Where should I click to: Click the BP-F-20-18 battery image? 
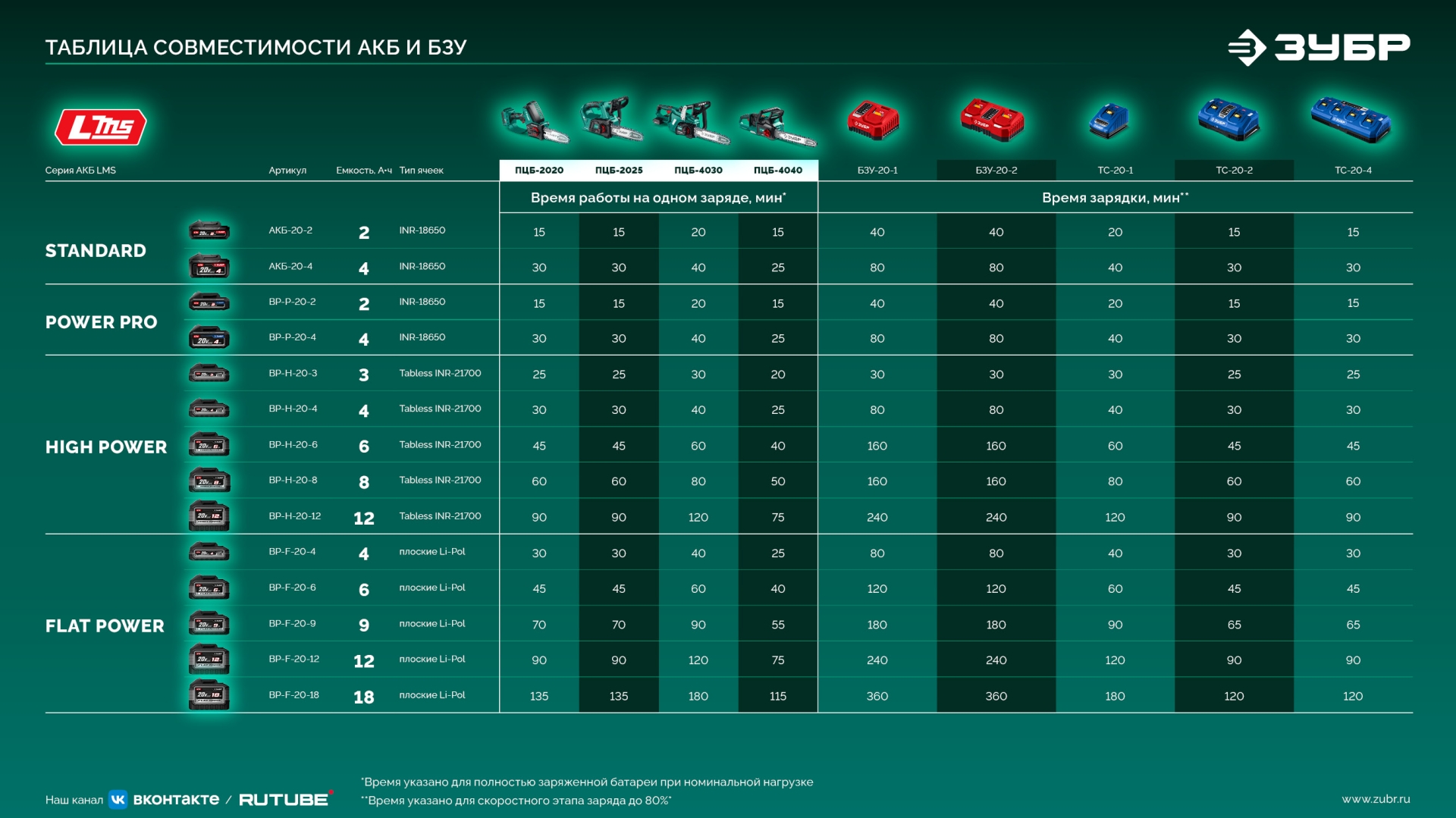(x=209, y=695)
